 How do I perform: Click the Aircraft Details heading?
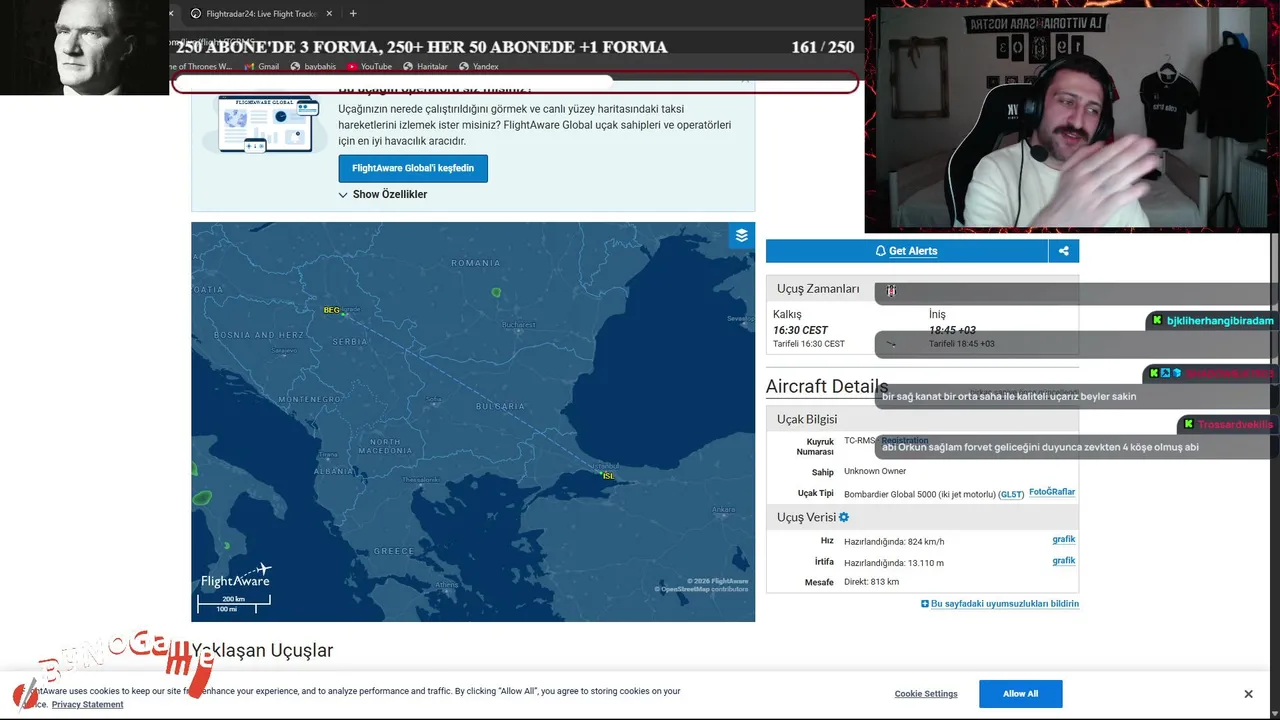point(827,387)
